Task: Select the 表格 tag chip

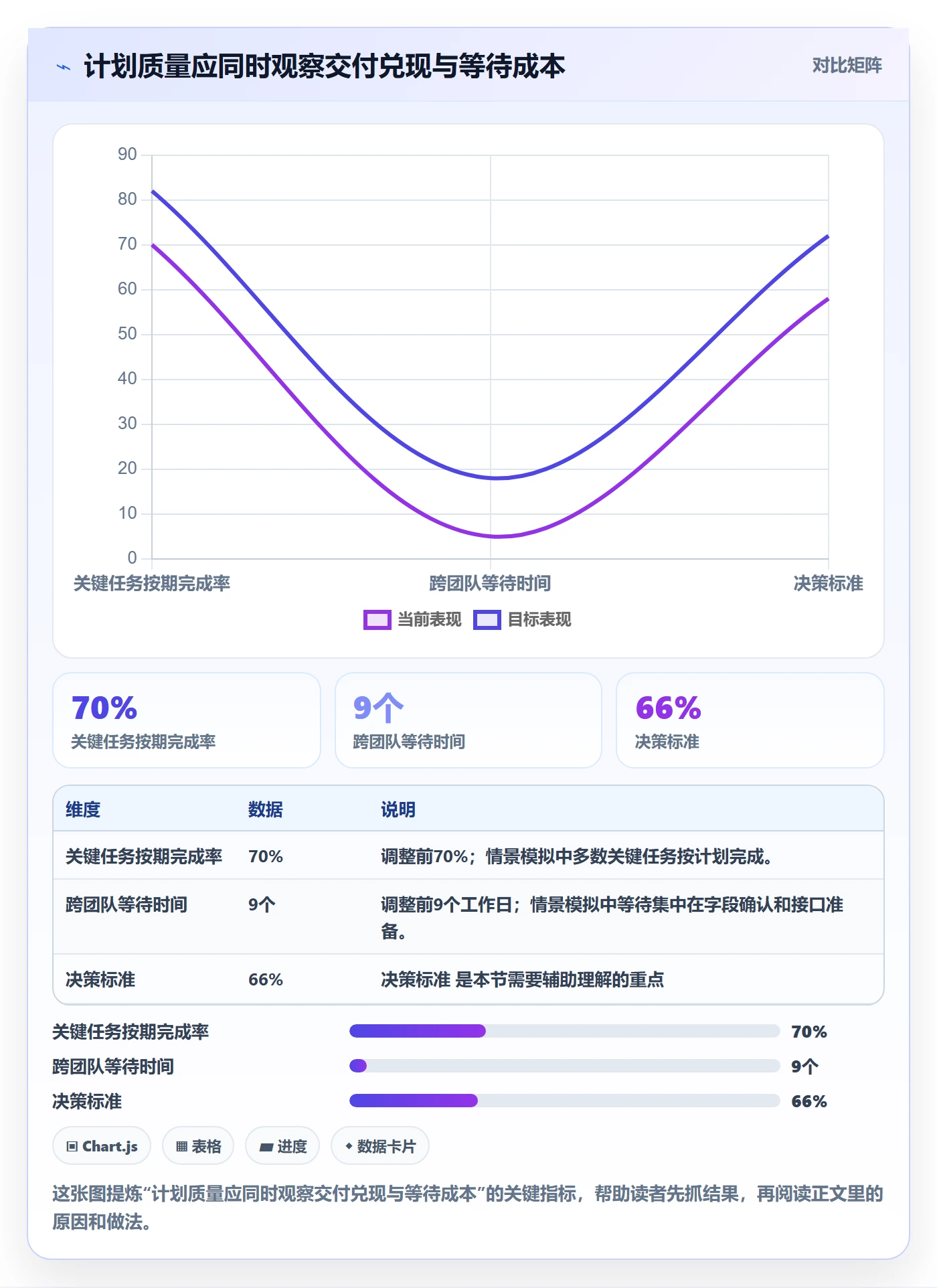Action: (198, 1146)
